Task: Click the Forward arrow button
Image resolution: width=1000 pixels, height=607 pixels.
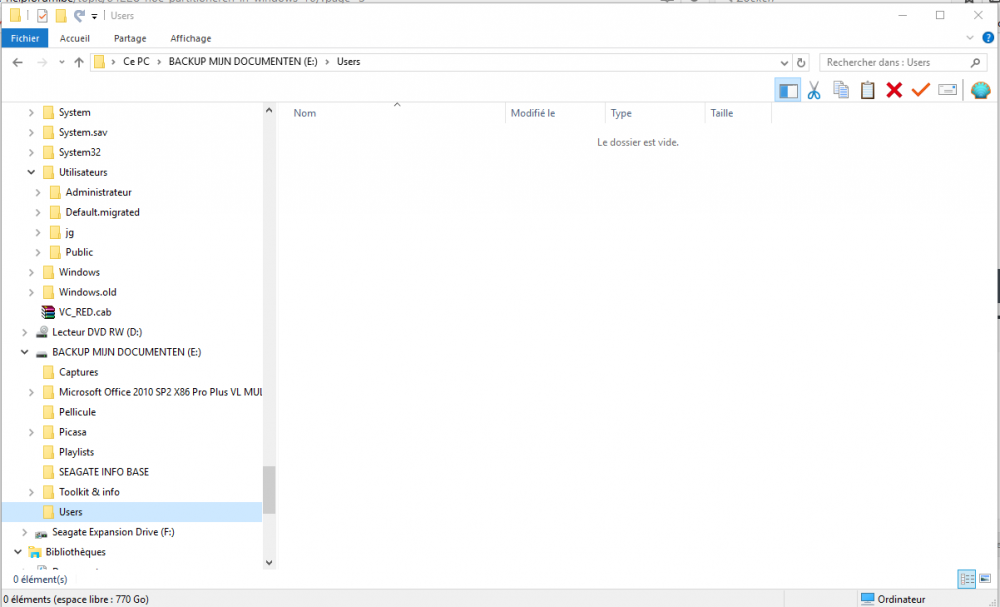Action: 42,62
